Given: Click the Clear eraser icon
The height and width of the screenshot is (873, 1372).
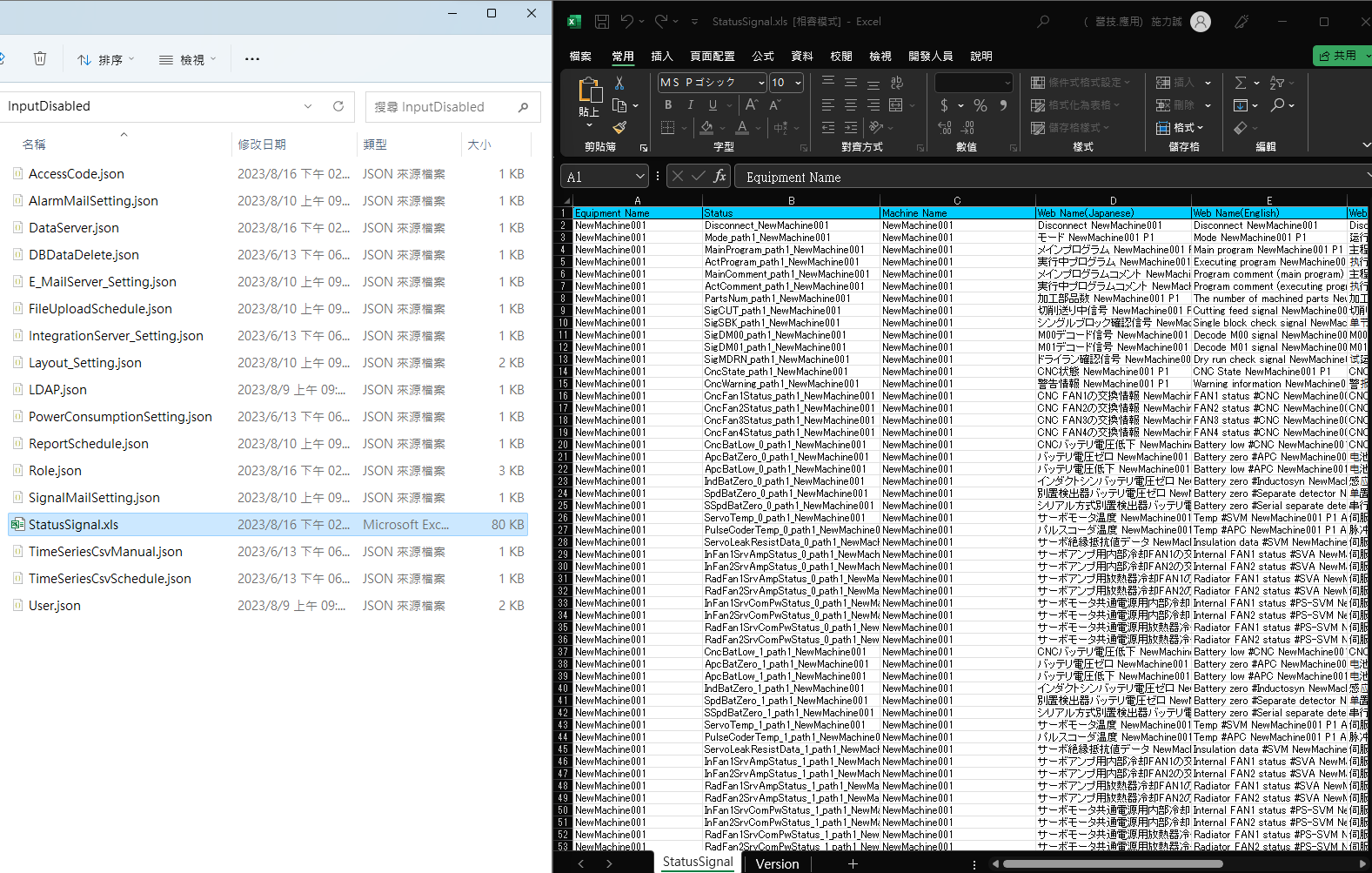Looking at the screenshot, I should [x=1241, y=128].
